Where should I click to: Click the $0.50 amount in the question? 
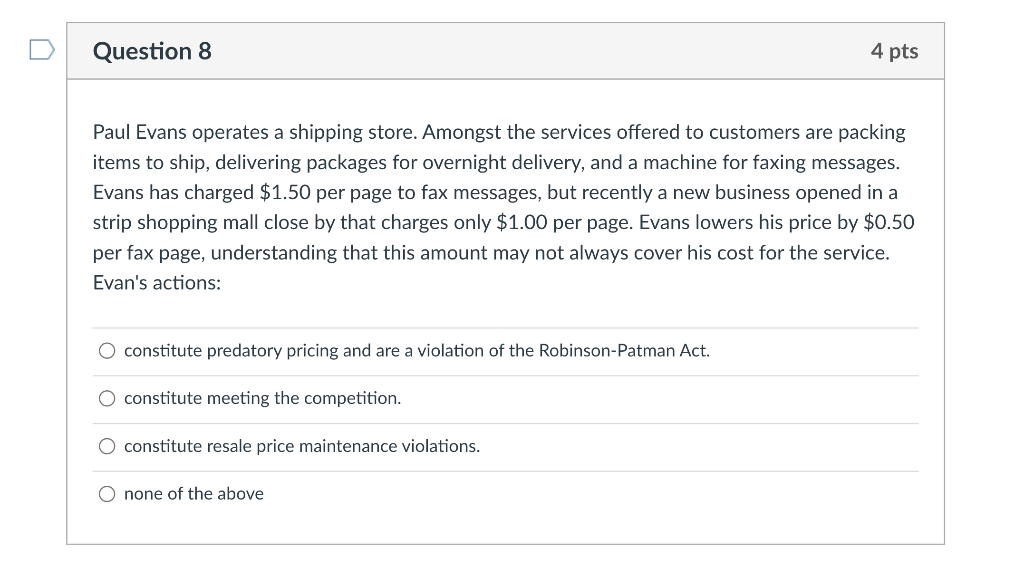pos(887,222)
